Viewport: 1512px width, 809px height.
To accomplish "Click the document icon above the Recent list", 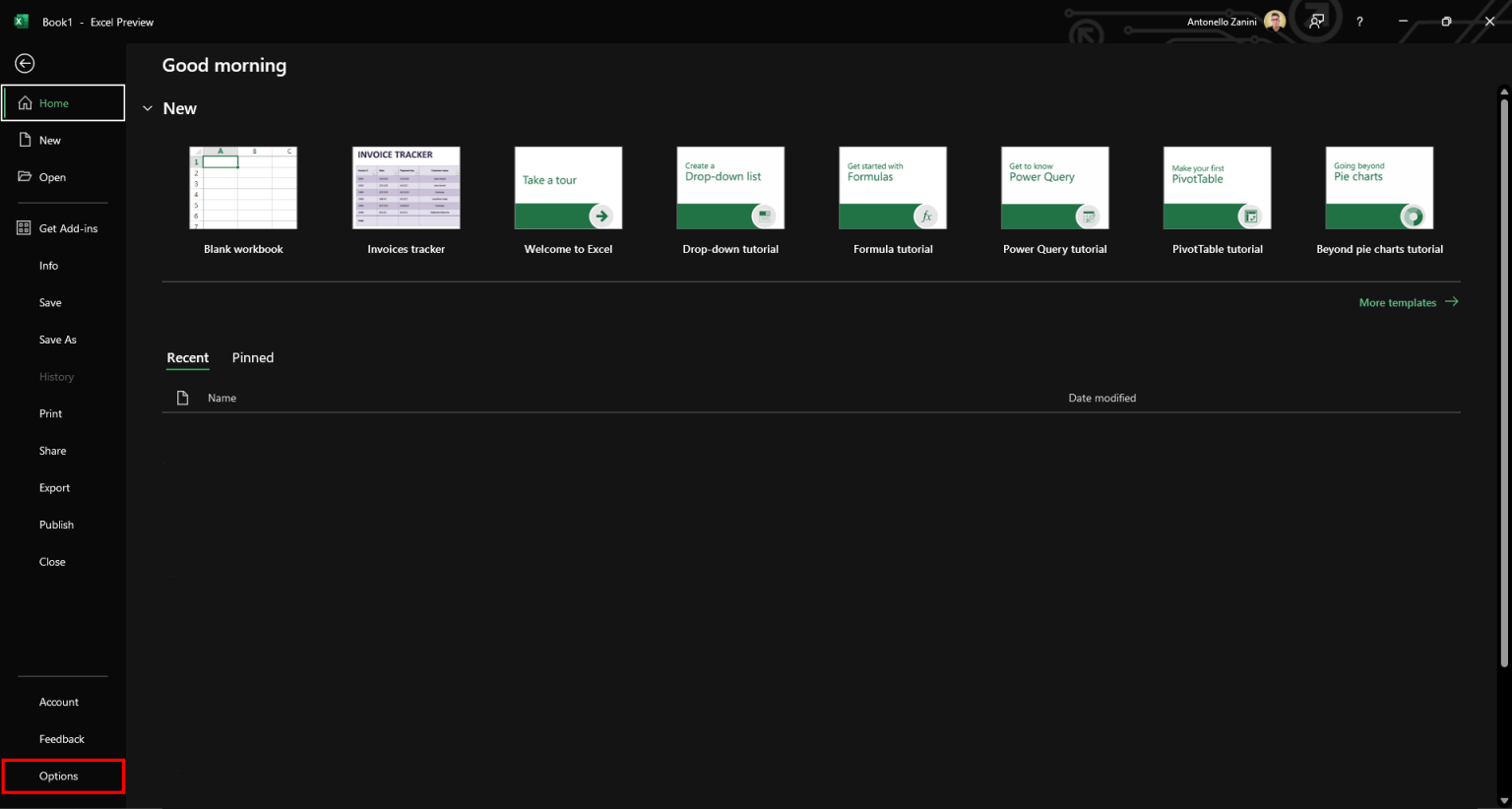I will [182, 397].
